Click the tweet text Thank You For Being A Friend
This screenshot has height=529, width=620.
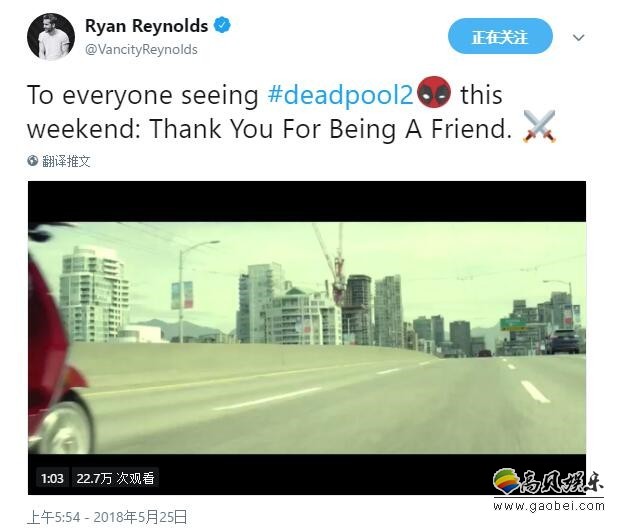click(331, 129)
